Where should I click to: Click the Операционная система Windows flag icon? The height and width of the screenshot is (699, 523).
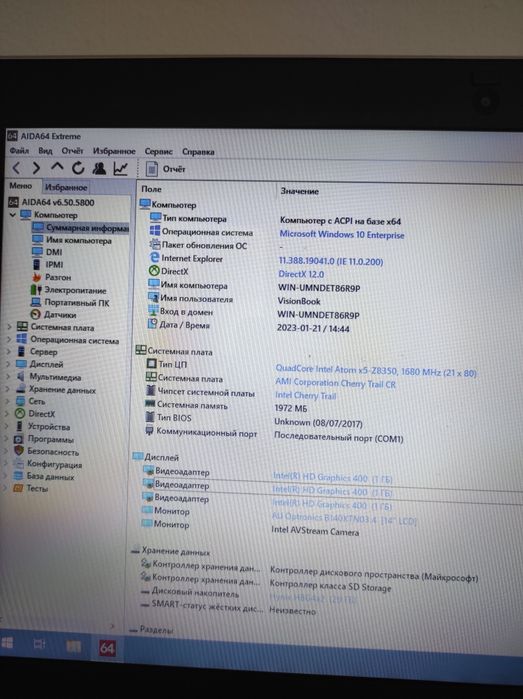point(155,230)
